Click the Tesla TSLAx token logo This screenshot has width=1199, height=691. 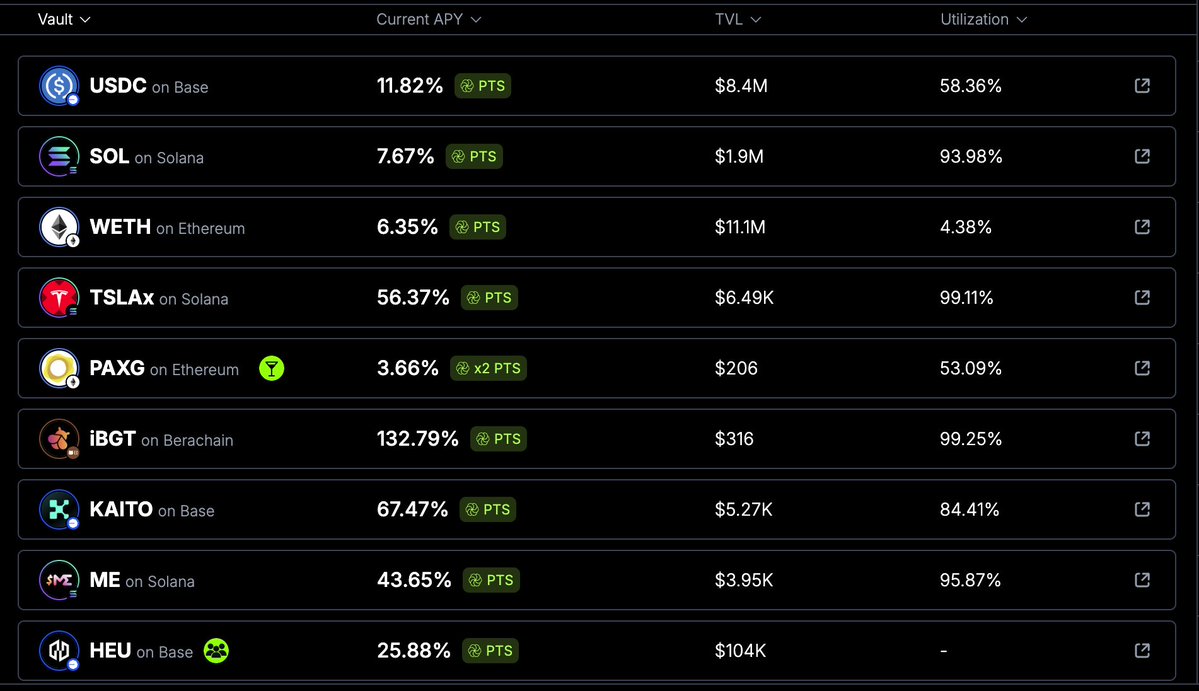pyautogui.click(x=59, y=297)
